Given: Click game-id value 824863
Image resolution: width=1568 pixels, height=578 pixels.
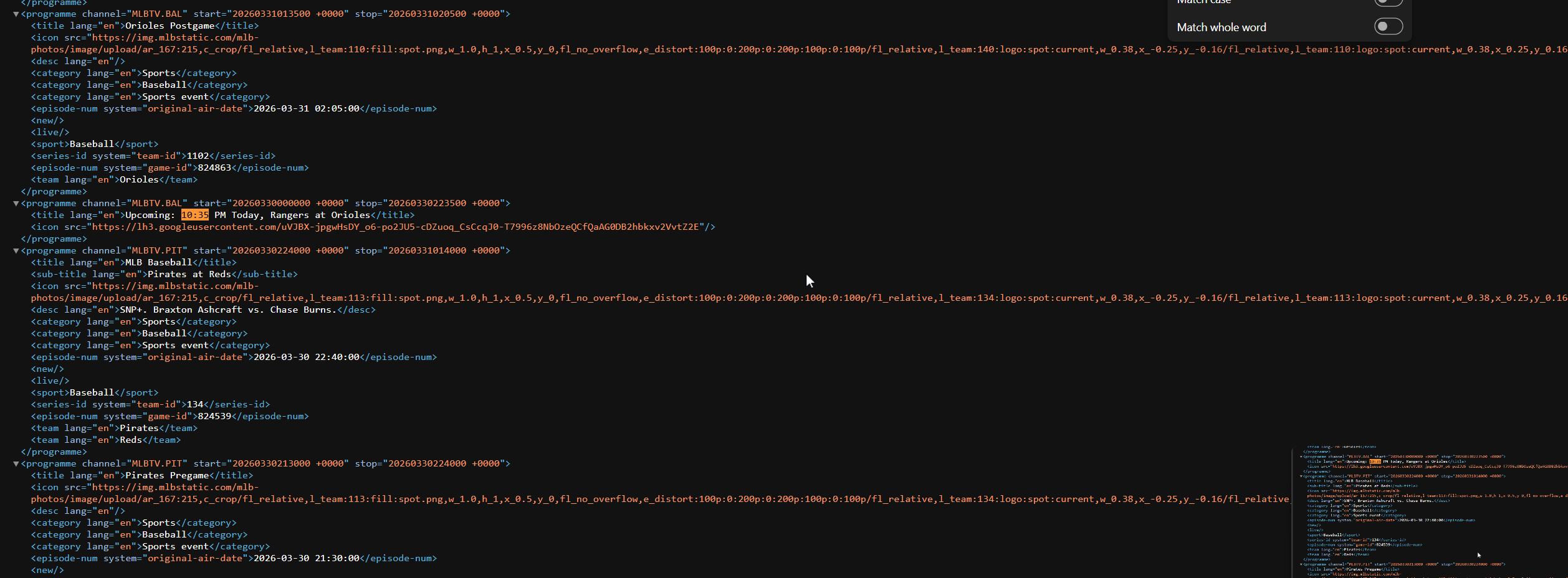Looking at the screenshot, I should coord(214,168).
